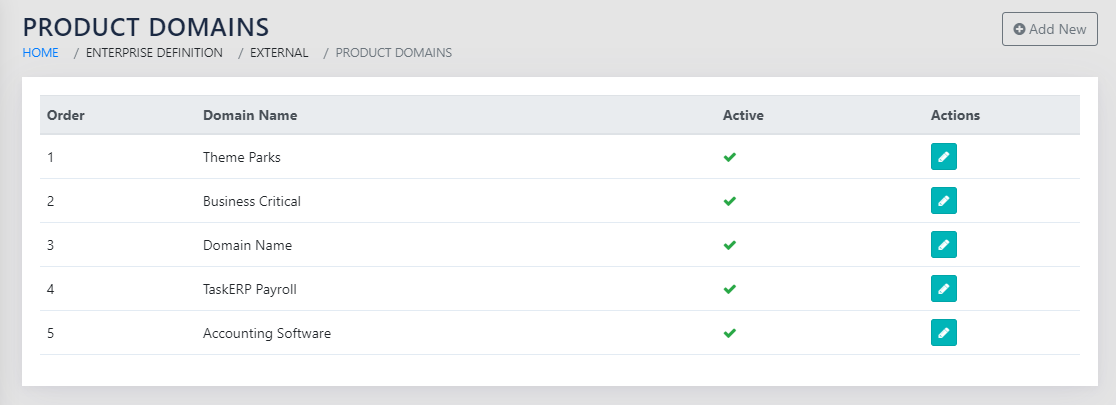Click the Domain Name column header
The image size is (1116, 405).
tap(250, 115)
